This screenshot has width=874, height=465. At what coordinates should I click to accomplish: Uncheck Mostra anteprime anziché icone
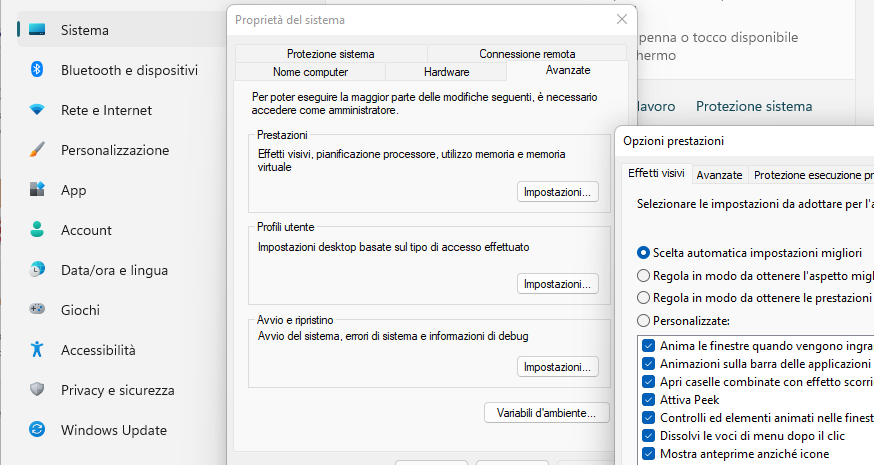[x=648, y=454]
